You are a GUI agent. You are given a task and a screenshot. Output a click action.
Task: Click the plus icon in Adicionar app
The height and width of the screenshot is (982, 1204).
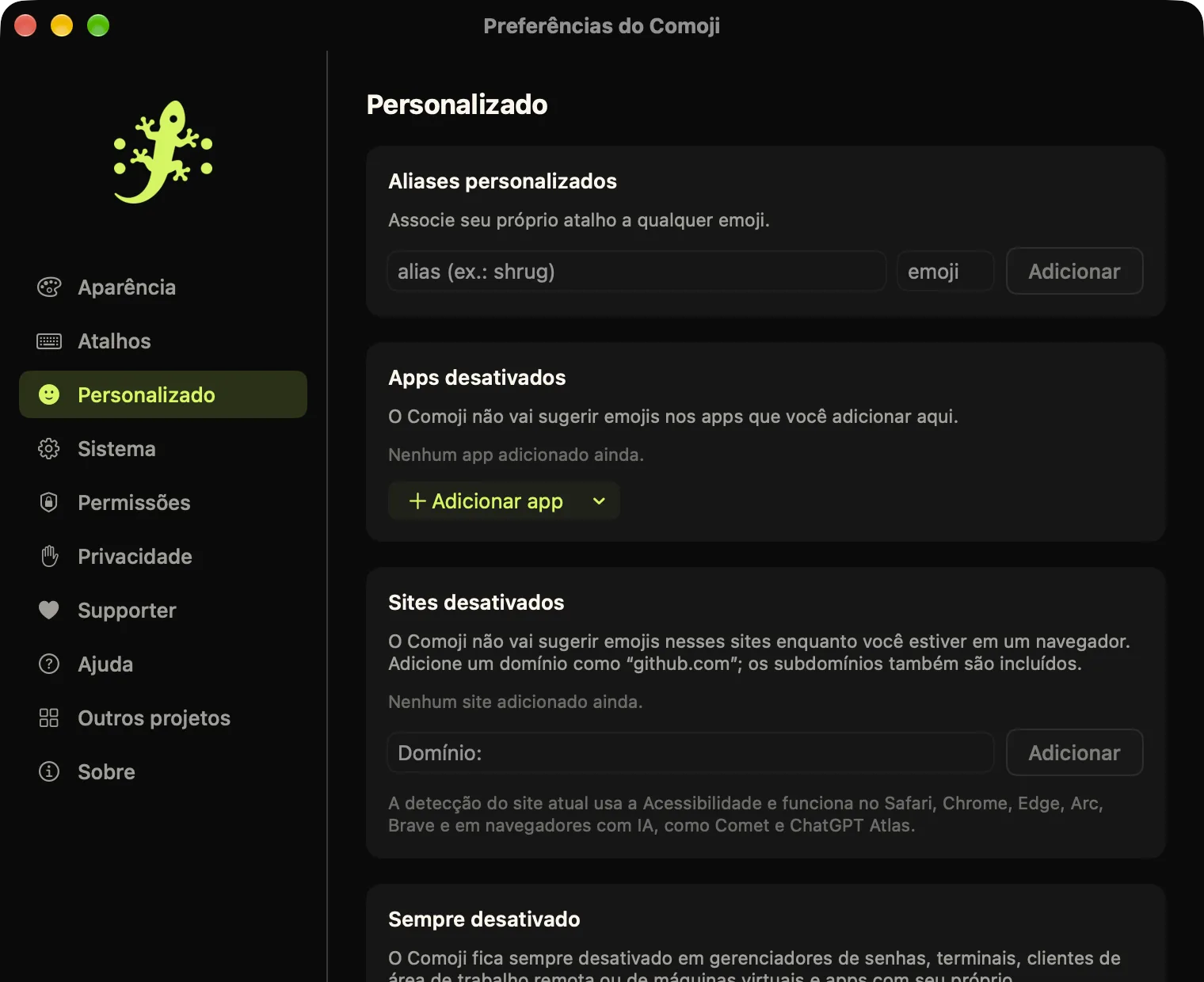tap(417, 501)
